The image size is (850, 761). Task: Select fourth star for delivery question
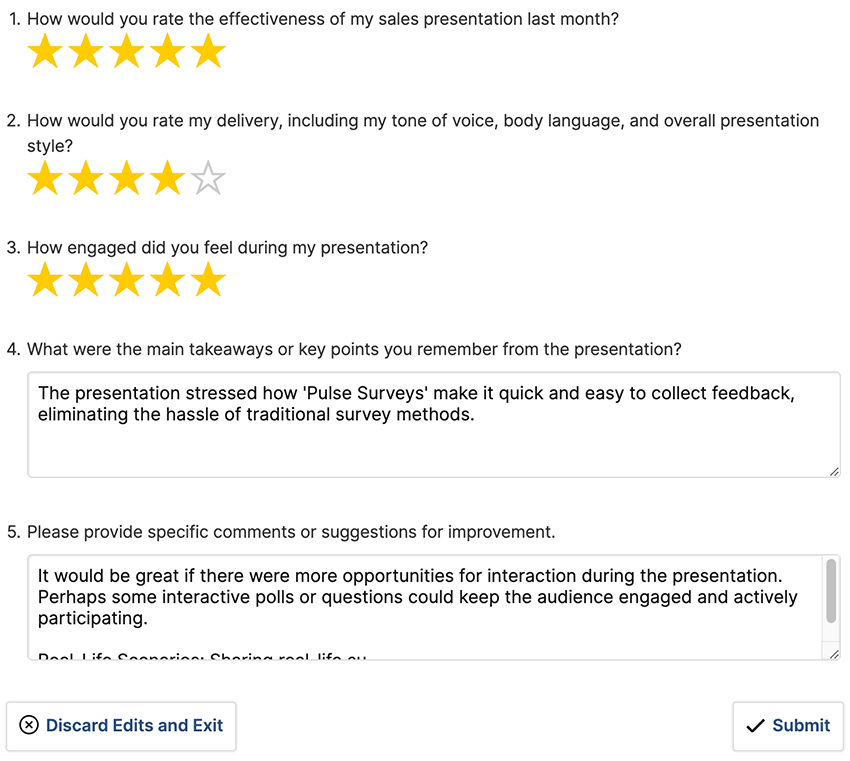click(x=168, y=178)
